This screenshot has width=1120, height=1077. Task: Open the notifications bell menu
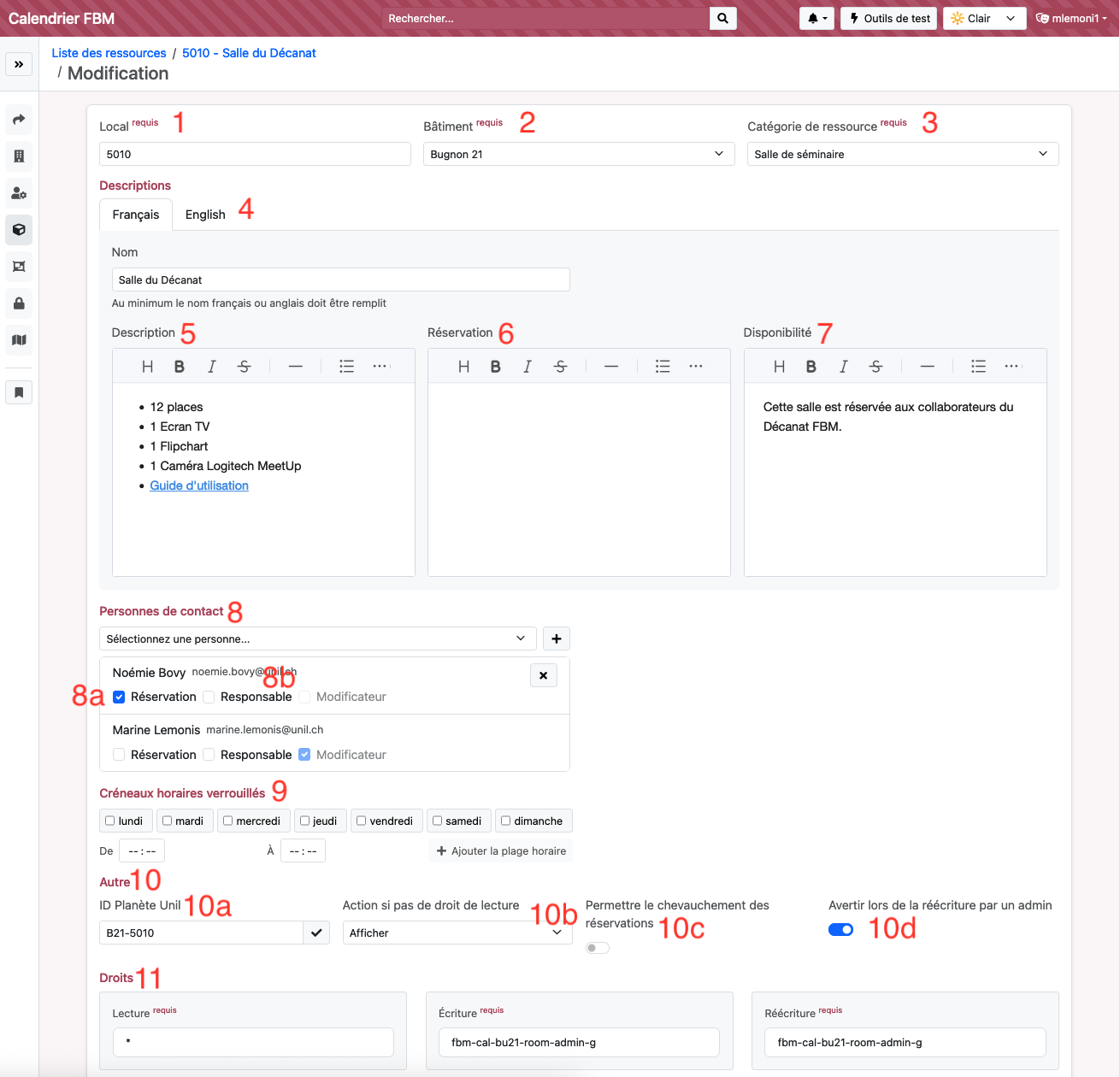click(816, 18)
